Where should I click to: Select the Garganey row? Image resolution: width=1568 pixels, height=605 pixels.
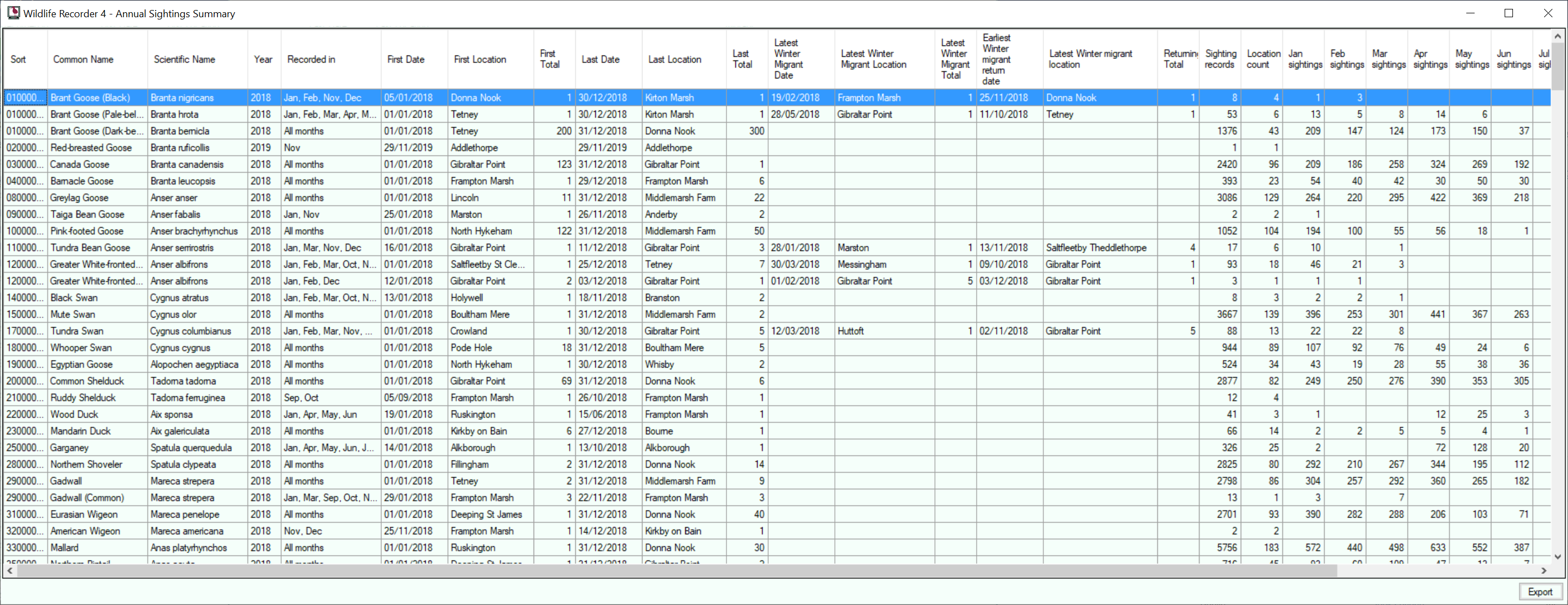click(x=777, y=447)
